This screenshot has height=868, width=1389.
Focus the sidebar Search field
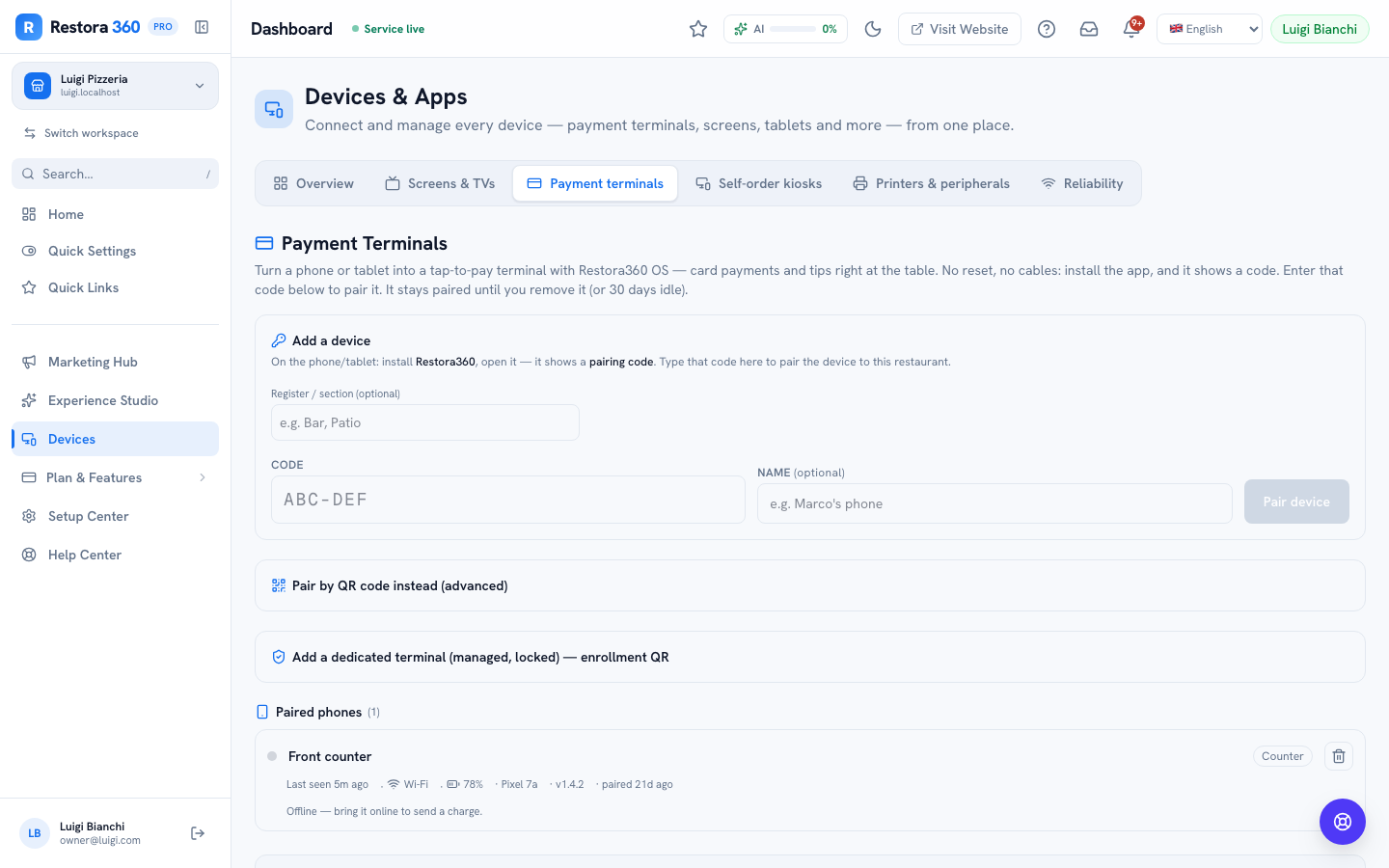click(x=115, y=174)
